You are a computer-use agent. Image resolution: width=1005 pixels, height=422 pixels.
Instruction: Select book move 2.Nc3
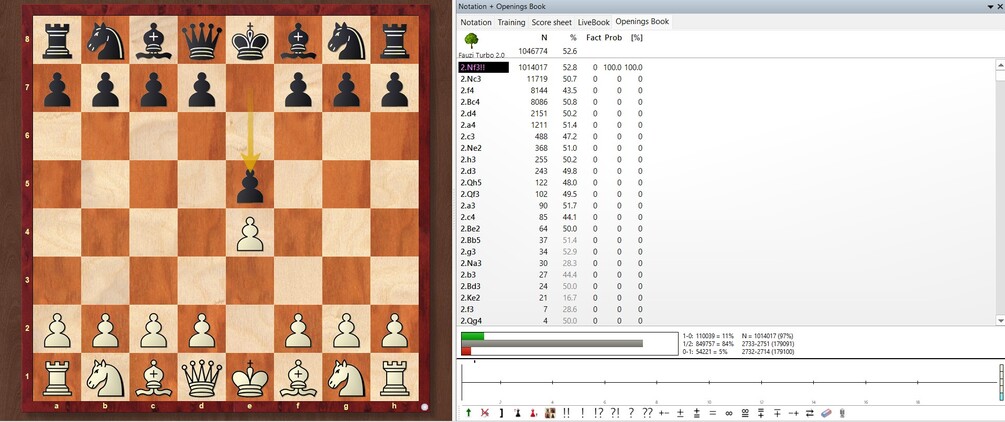click(x=472, y=79)
